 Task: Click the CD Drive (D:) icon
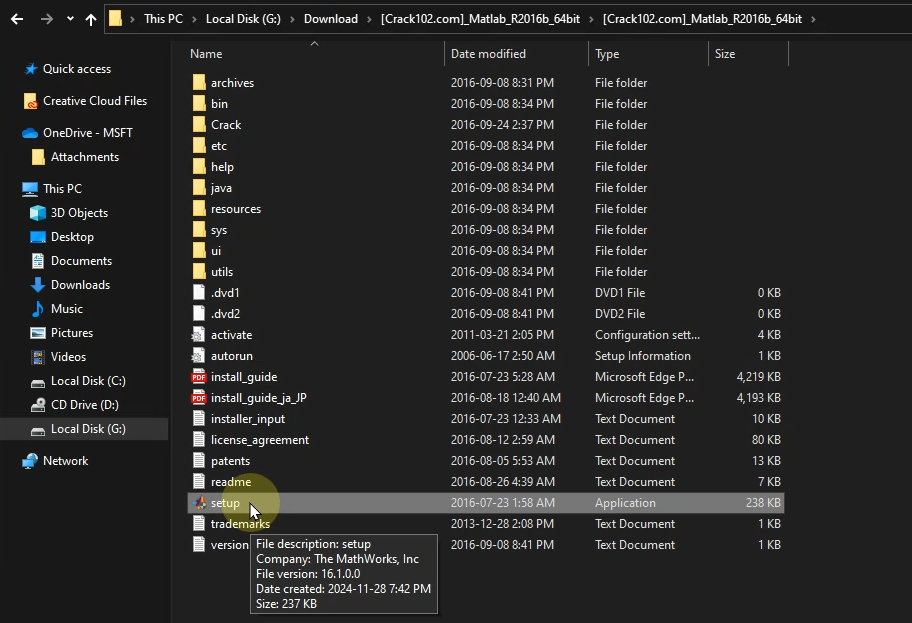38,405
